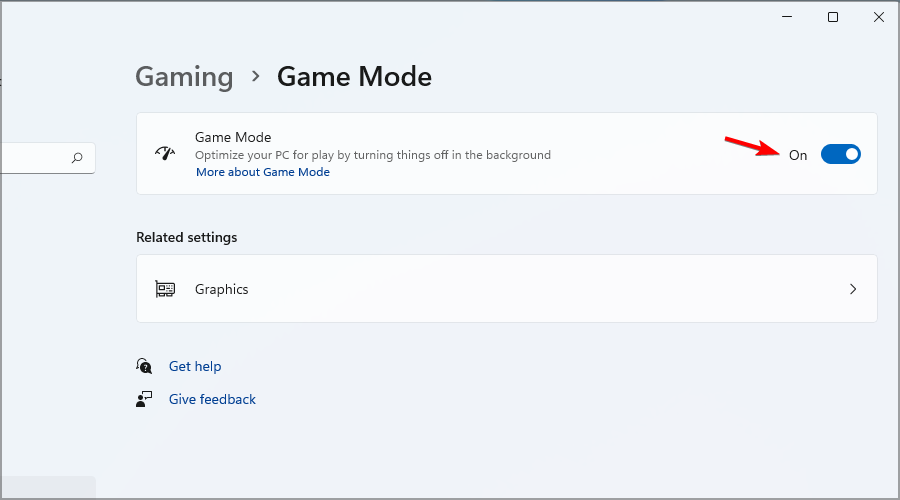Go back to the Gaming breadcrumb
The image size is (900, 500).
184,77
